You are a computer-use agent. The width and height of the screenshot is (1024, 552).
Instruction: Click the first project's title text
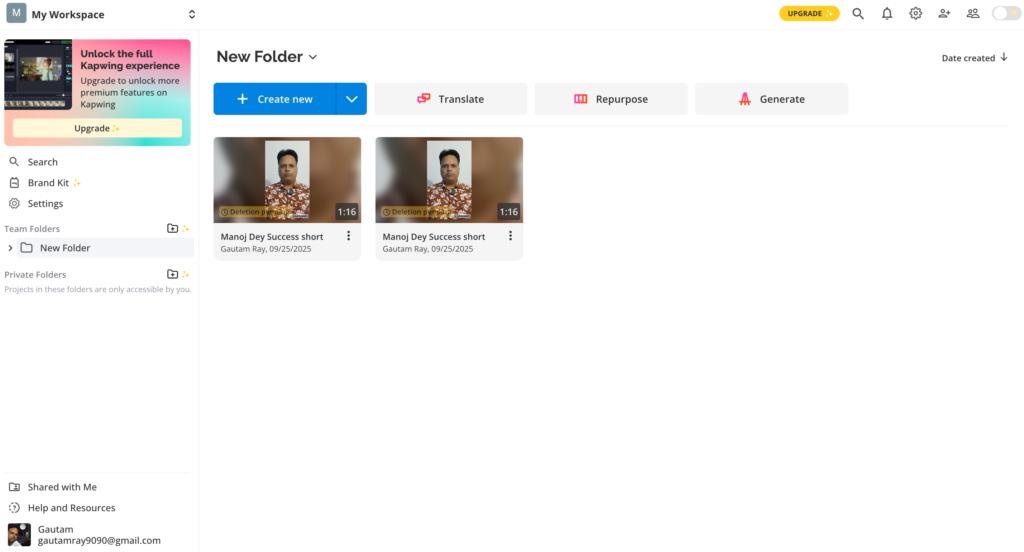point(272,237)
